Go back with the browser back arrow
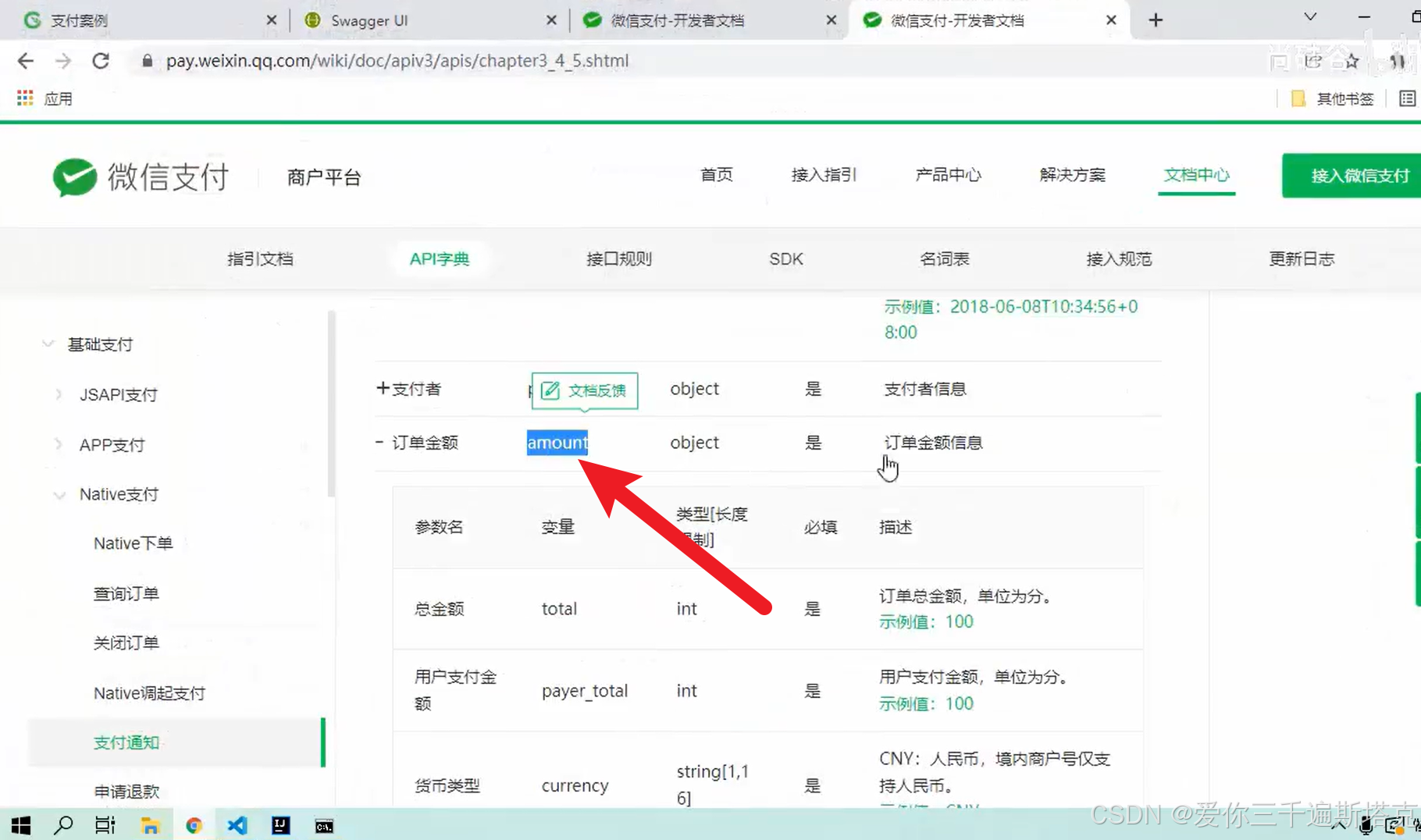Viewport: 1421px width, 840px height. [x=26, y=61]
